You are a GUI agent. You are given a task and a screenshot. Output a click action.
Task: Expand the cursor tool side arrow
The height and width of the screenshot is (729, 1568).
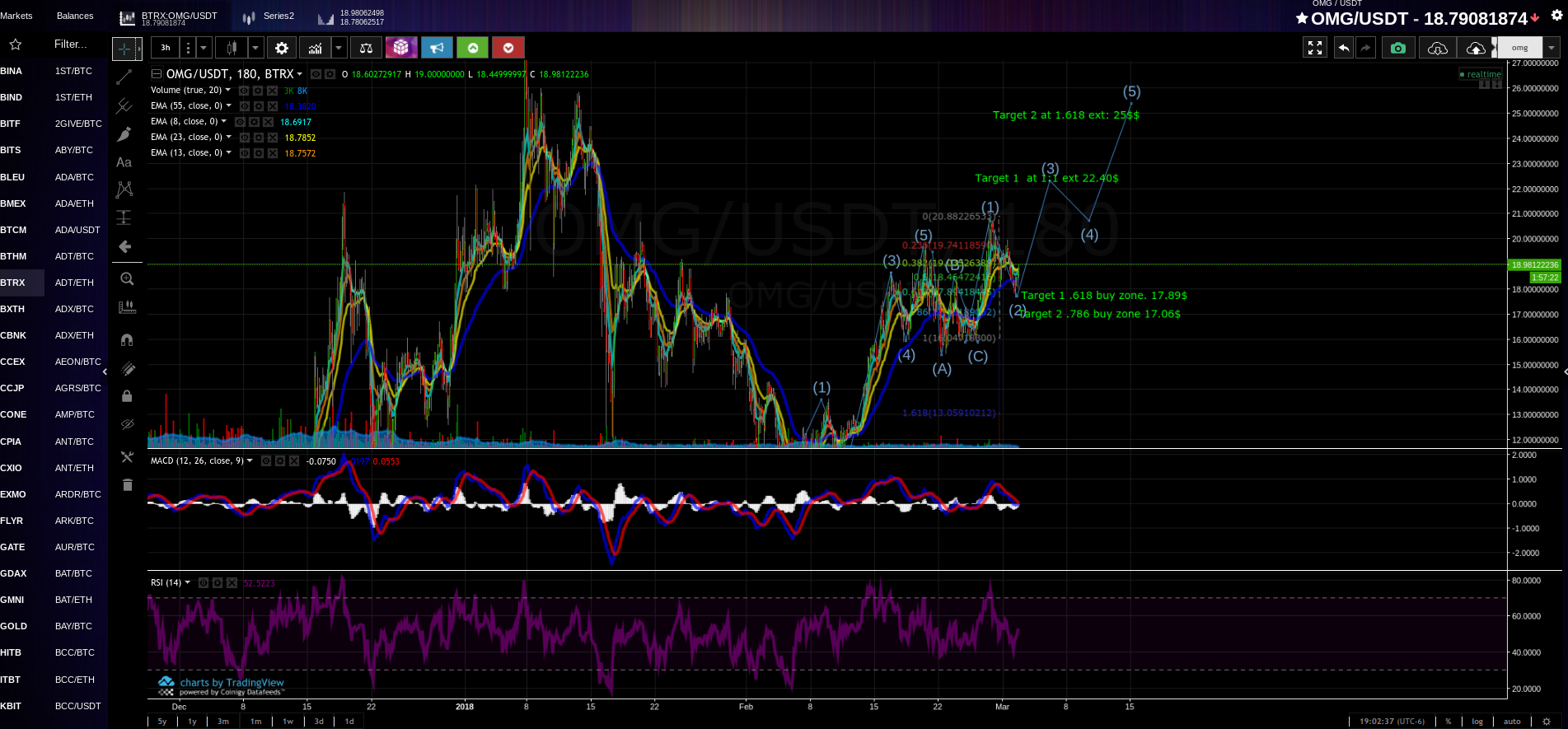(x=138, y=49)
